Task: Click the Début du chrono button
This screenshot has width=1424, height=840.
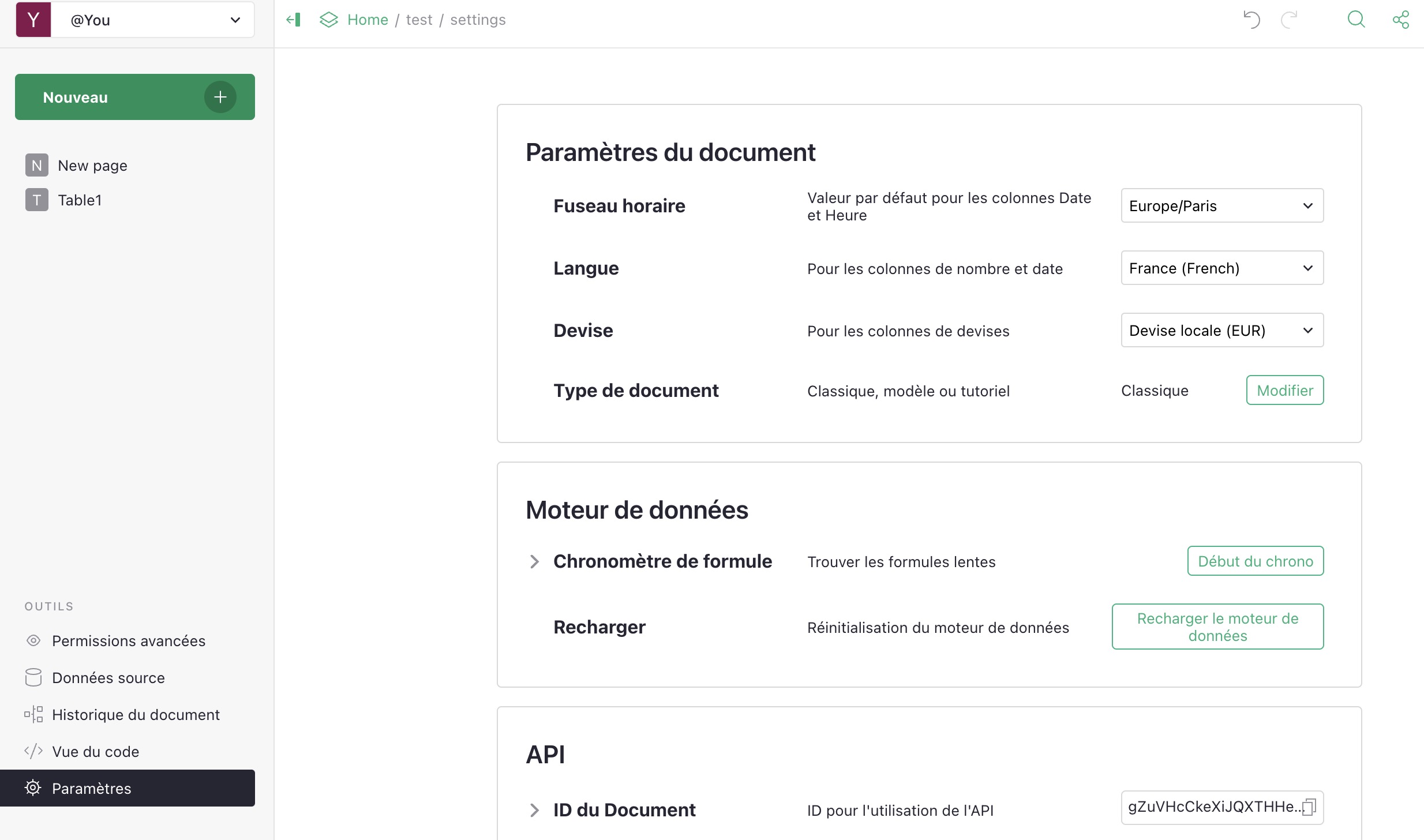Action: tap(1255, 561)
